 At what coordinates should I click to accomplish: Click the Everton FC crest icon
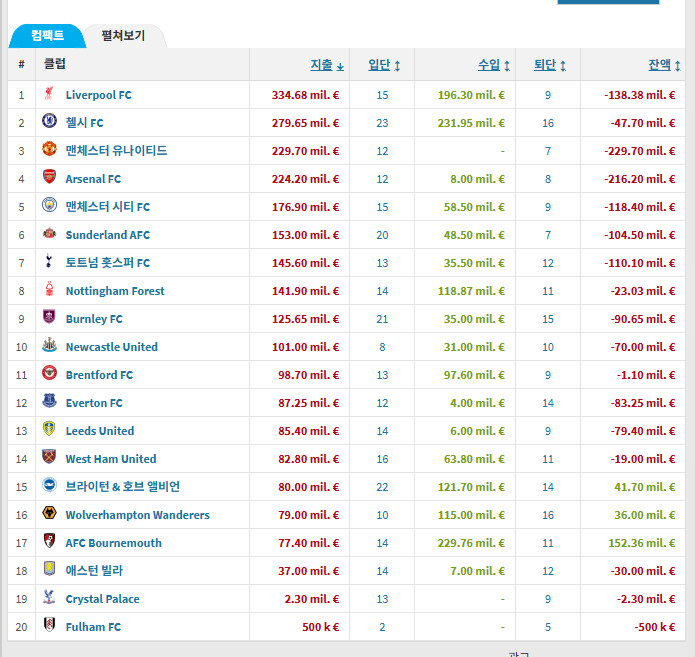click(49, 401)
